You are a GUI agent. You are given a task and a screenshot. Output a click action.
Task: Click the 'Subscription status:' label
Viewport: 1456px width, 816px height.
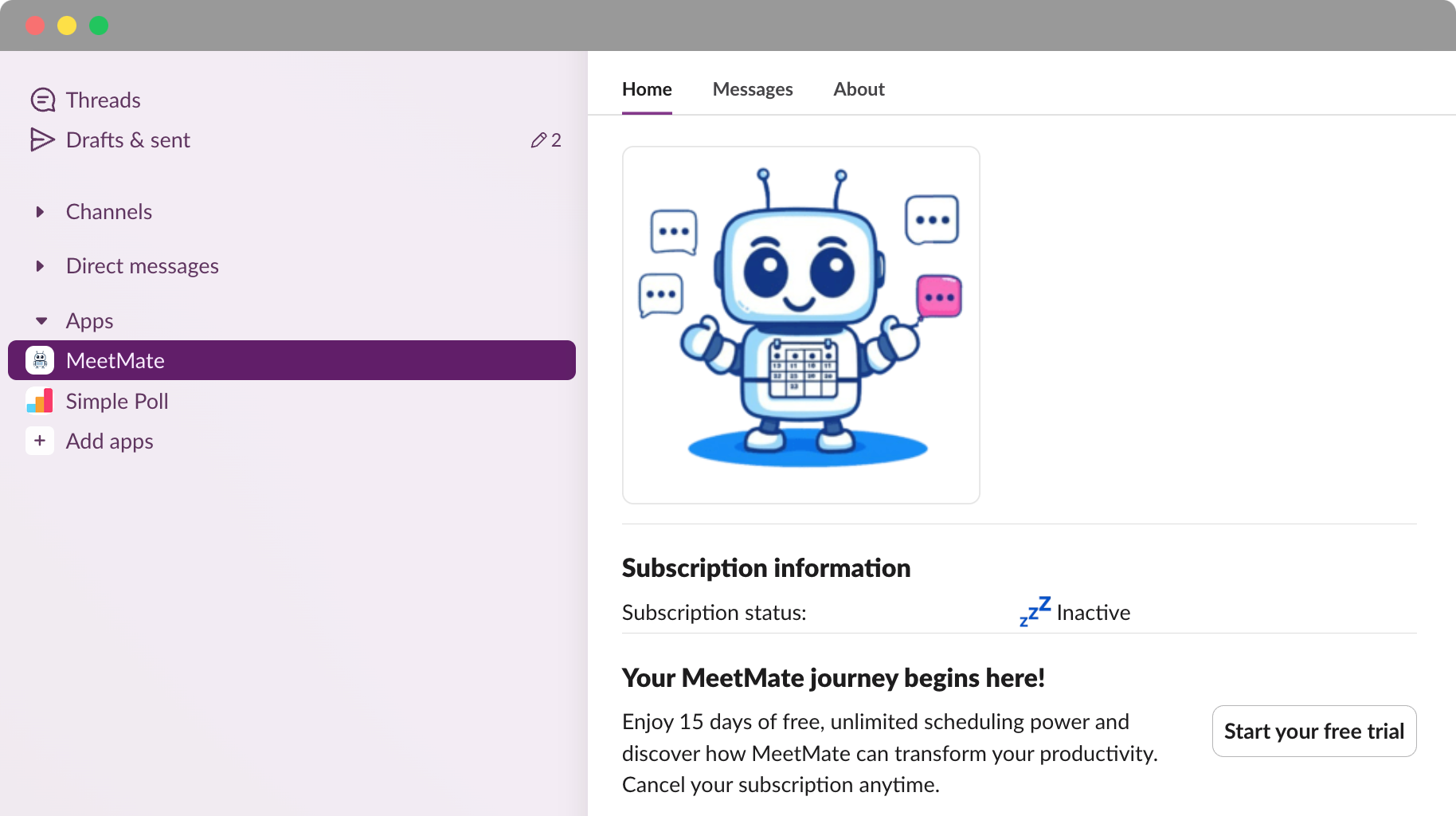[714, 613]
